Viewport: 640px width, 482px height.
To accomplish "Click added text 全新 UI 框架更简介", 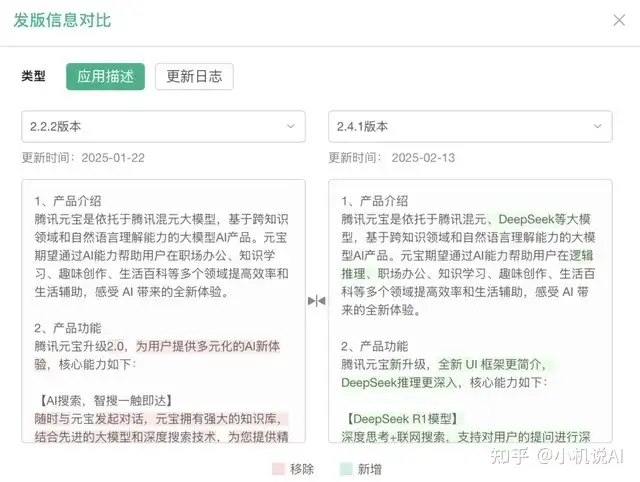I will pos(492,364).
